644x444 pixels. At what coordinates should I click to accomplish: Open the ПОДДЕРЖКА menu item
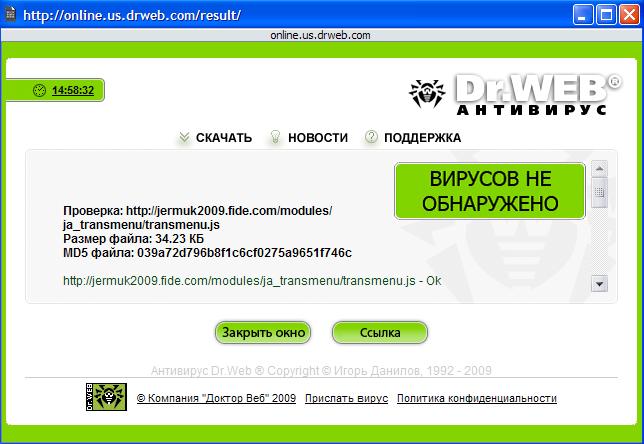(422, 138)
